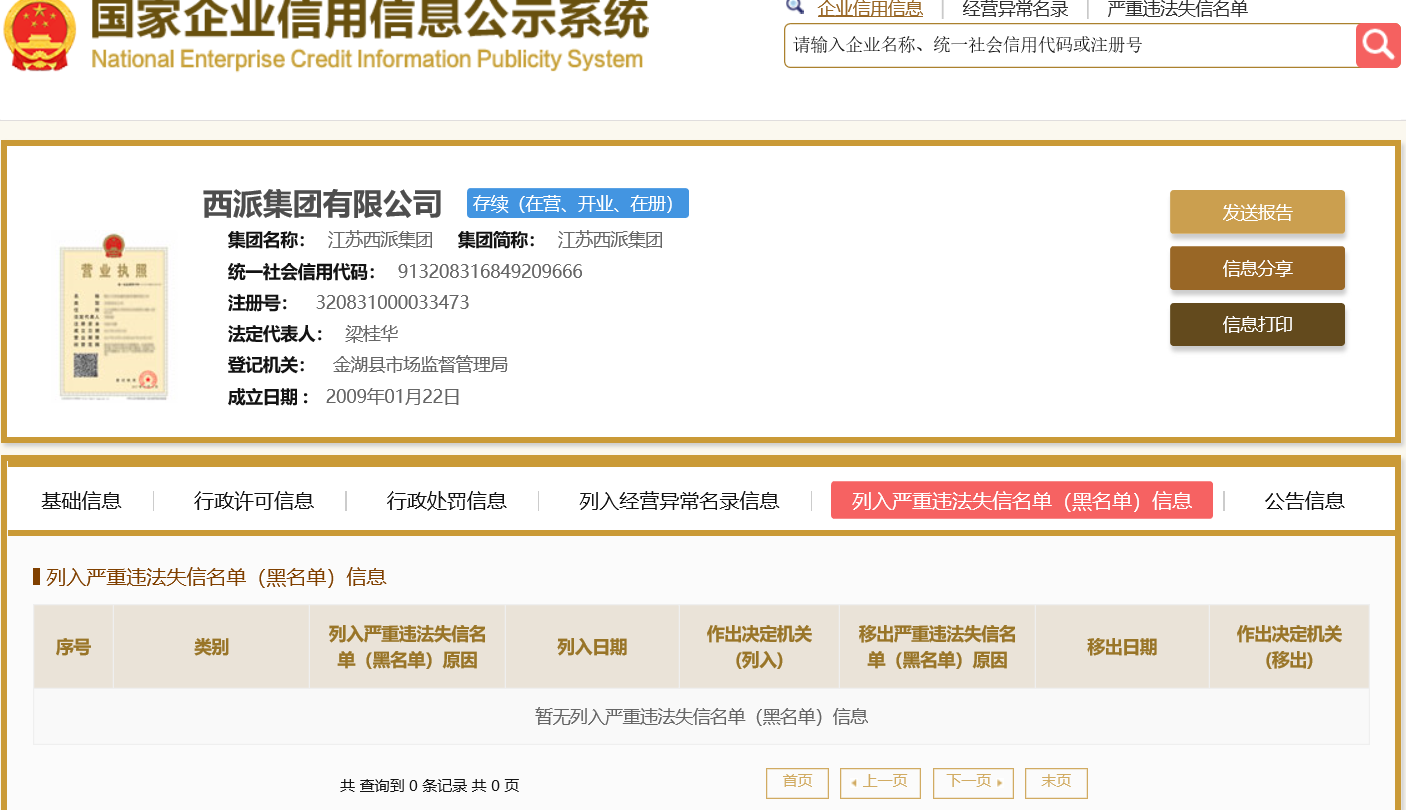The width and height of the screenshot is (1406, 810).
Task: Click the 序号 column header
Action: (73, 647)
